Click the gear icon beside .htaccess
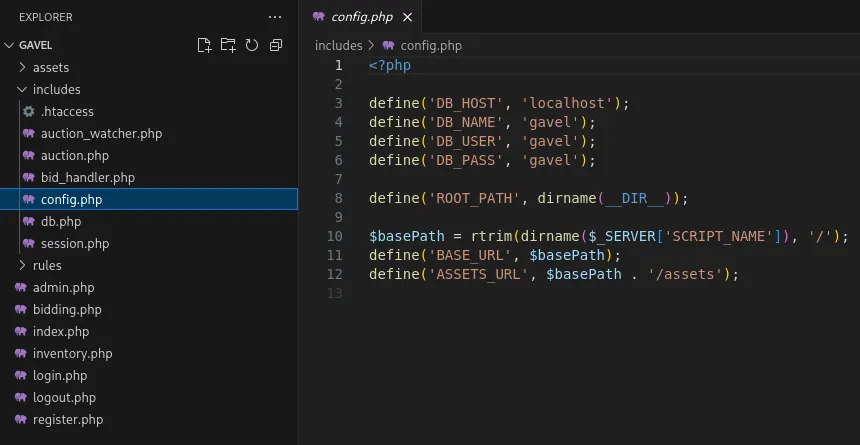The image size is (860, 445). coord(29,111)
